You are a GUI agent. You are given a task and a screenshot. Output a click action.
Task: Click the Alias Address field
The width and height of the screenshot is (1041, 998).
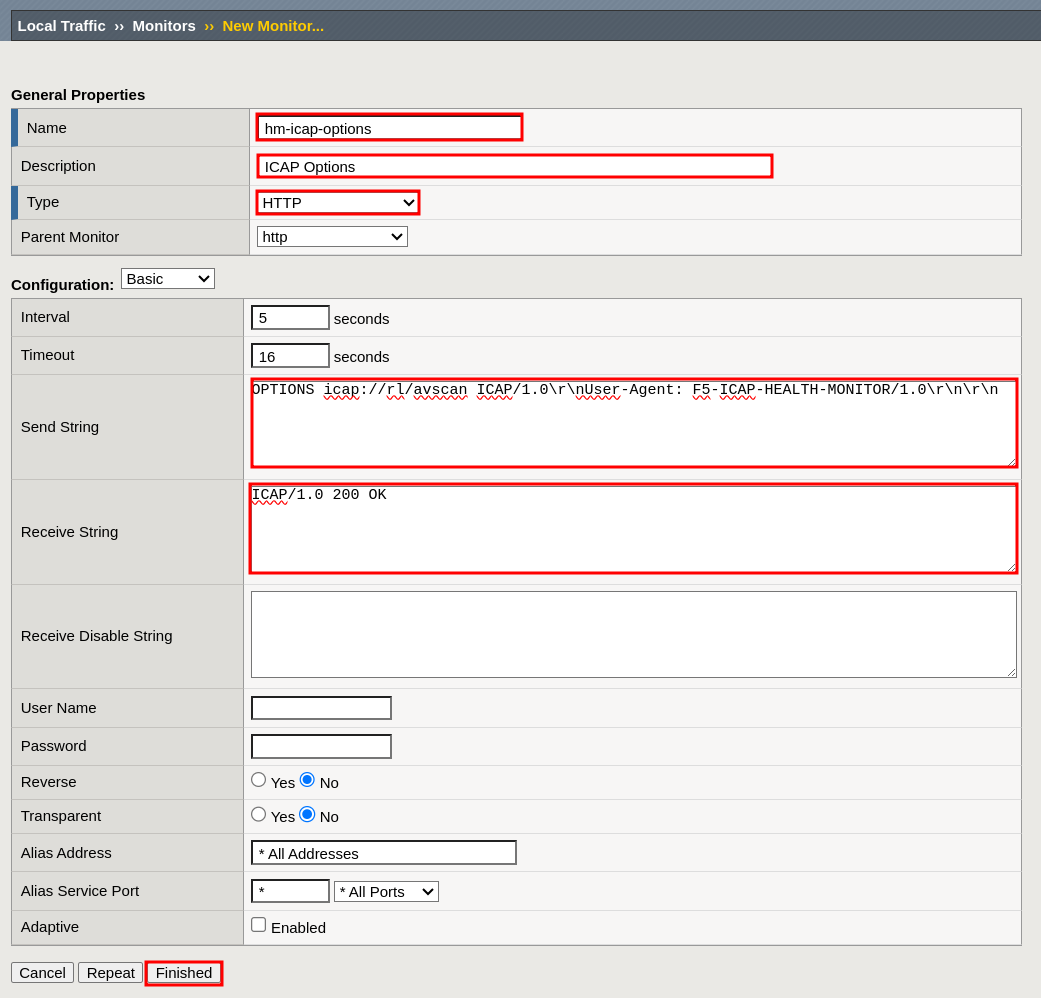(x=383, y=853)
